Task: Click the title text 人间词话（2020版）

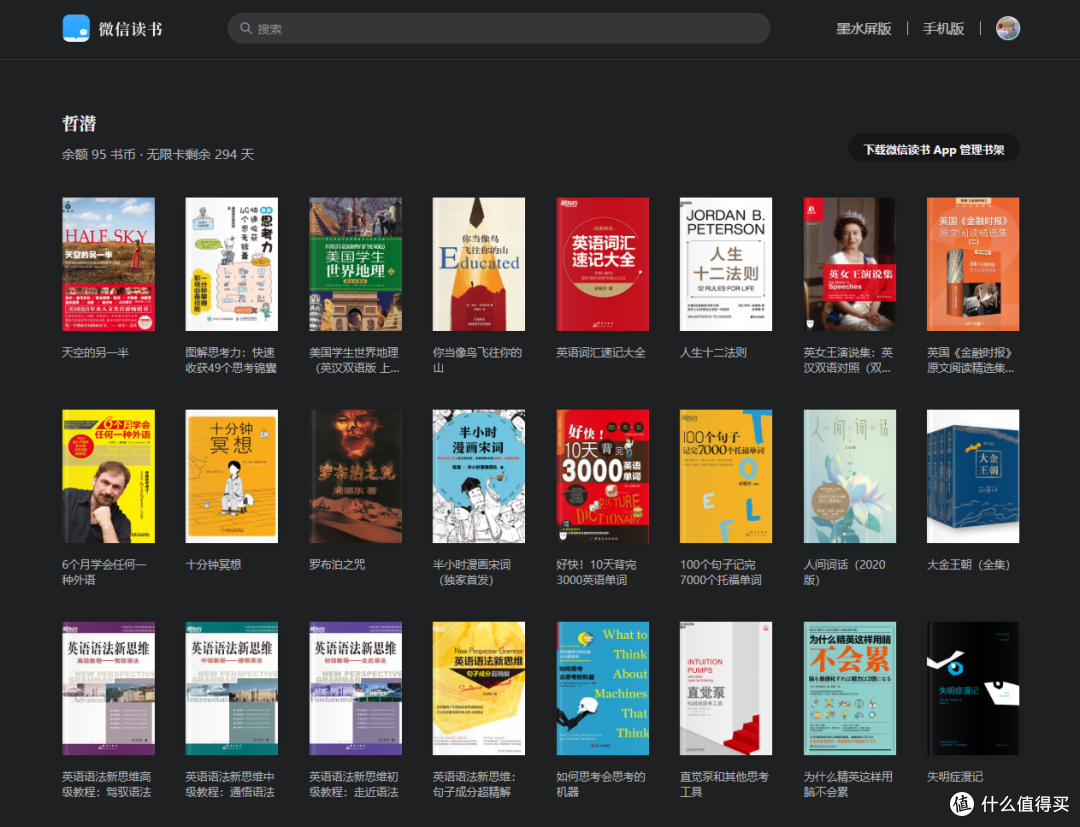Action: [844, 572]
